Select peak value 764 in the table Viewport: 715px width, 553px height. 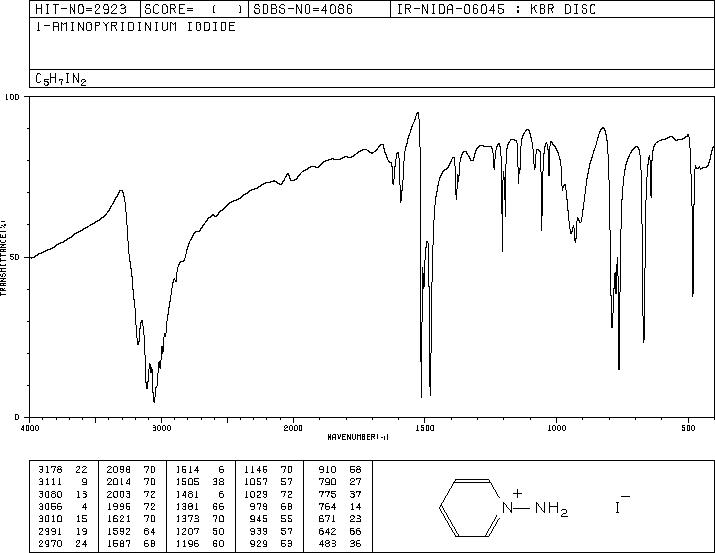(327, 506)
